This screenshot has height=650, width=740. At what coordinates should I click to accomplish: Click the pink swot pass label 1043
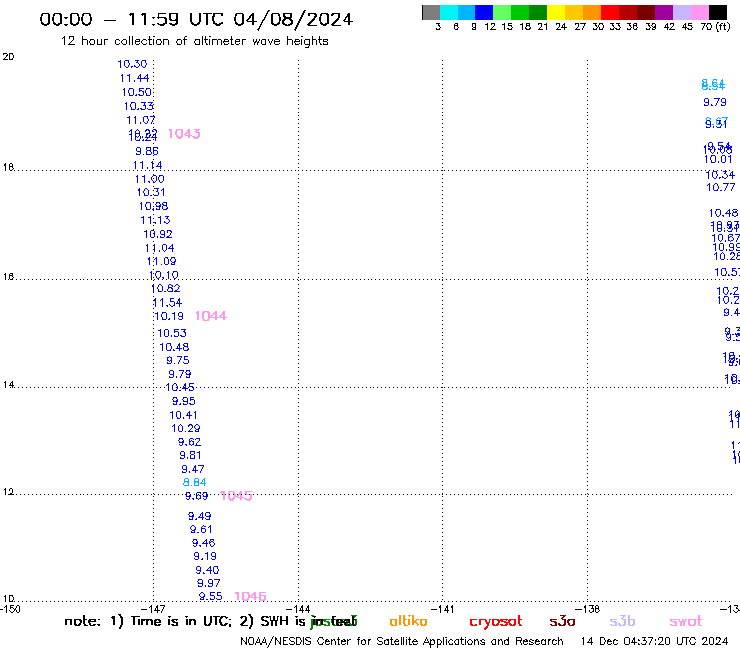(x=184, y=134)
